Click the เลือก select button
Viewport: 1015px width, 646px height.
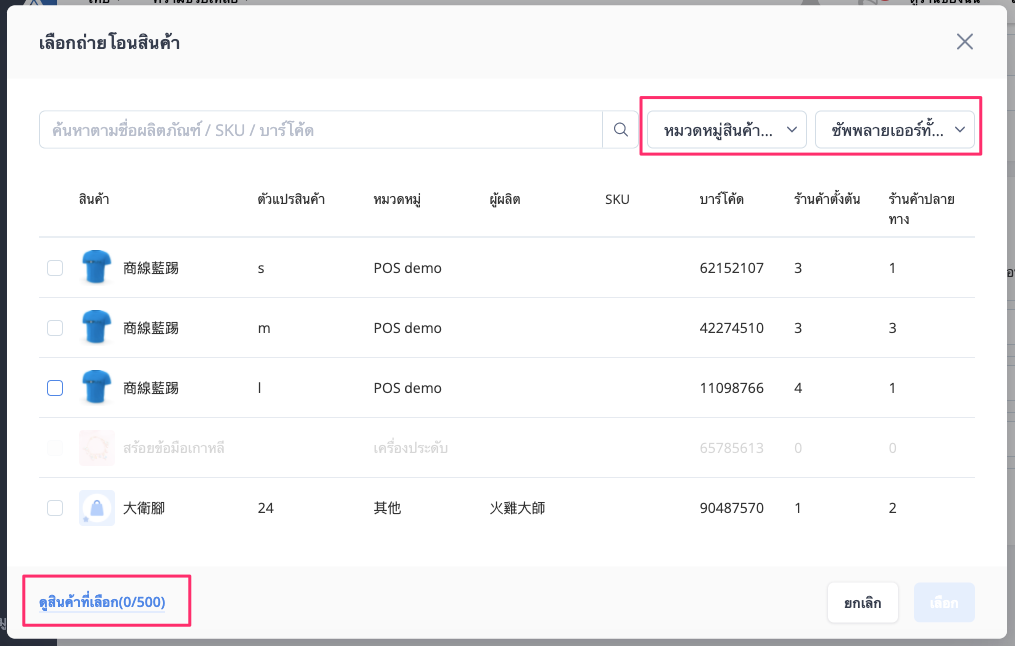click(x=944, y=603)
